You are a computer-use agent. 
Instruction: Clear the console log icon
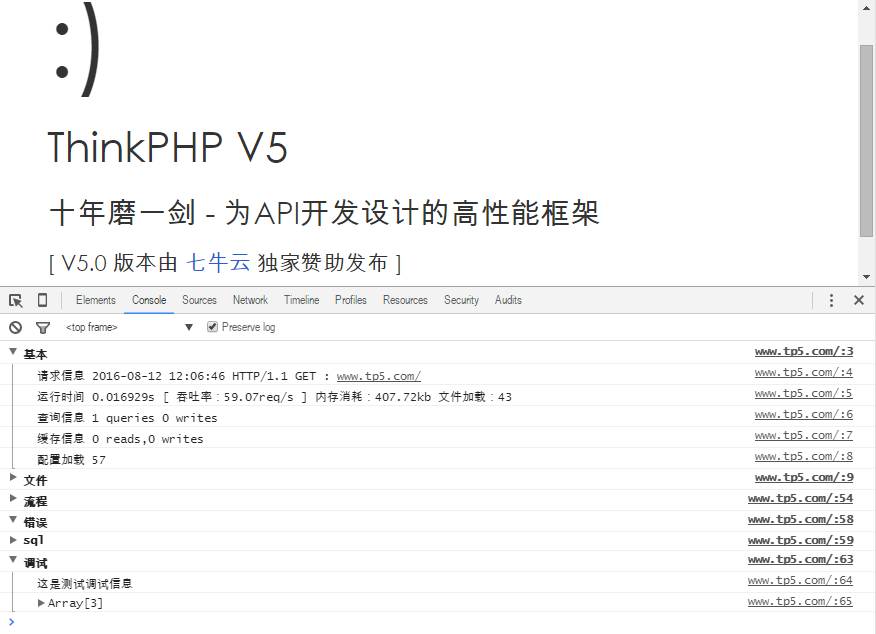coord(16,327)
